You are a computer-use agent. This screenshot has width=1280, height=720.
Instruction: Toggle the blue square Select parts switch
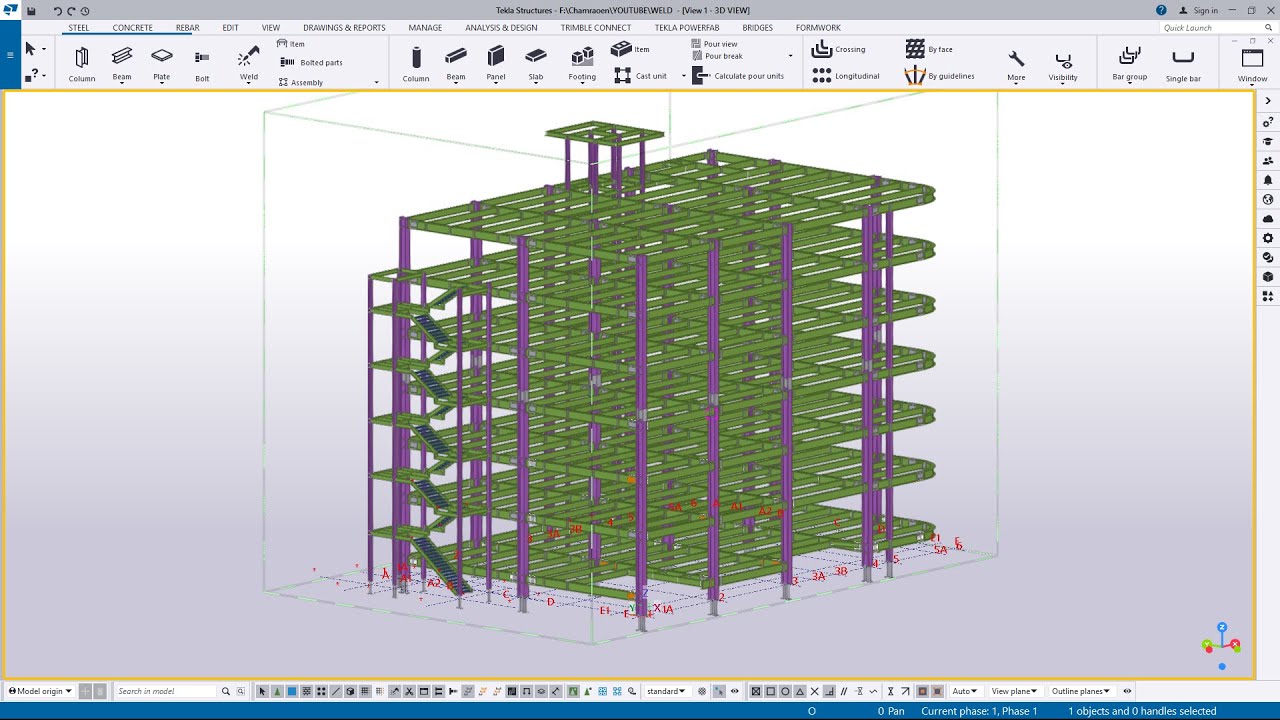coord(292,691)
